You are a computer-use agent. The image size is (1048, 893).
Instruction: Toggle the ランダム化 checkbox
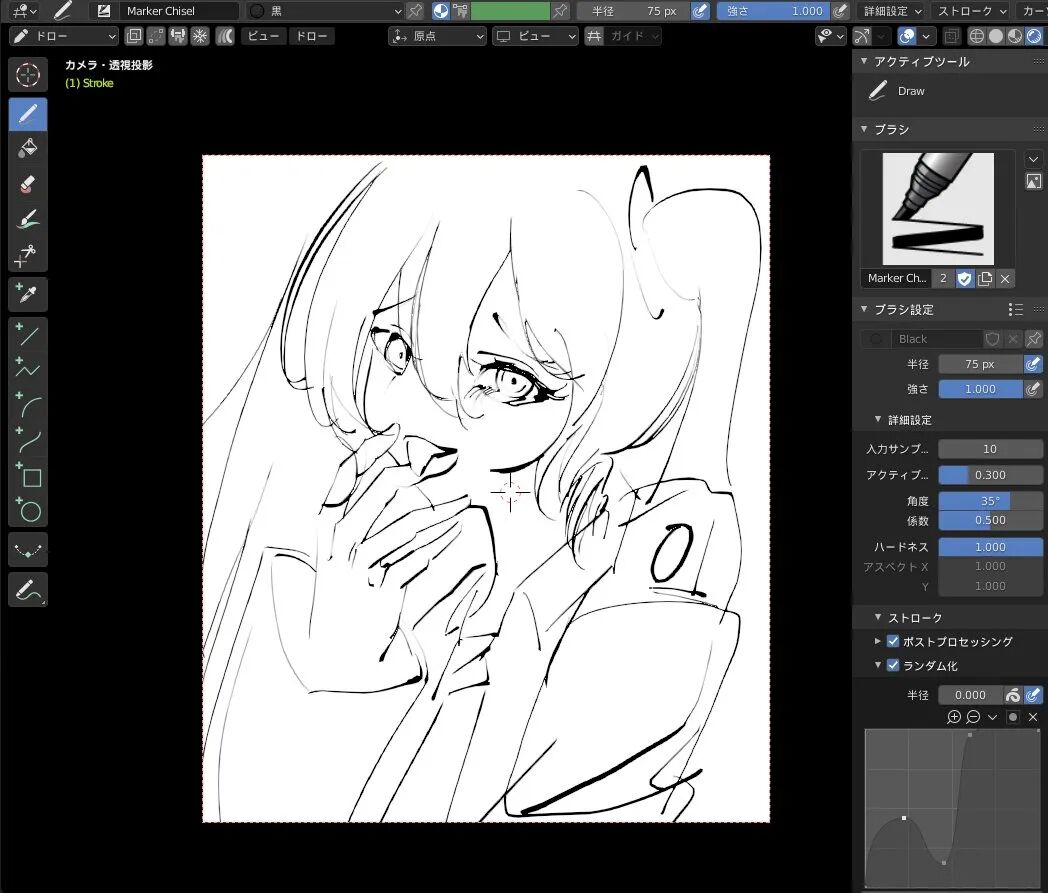point(893,666)
